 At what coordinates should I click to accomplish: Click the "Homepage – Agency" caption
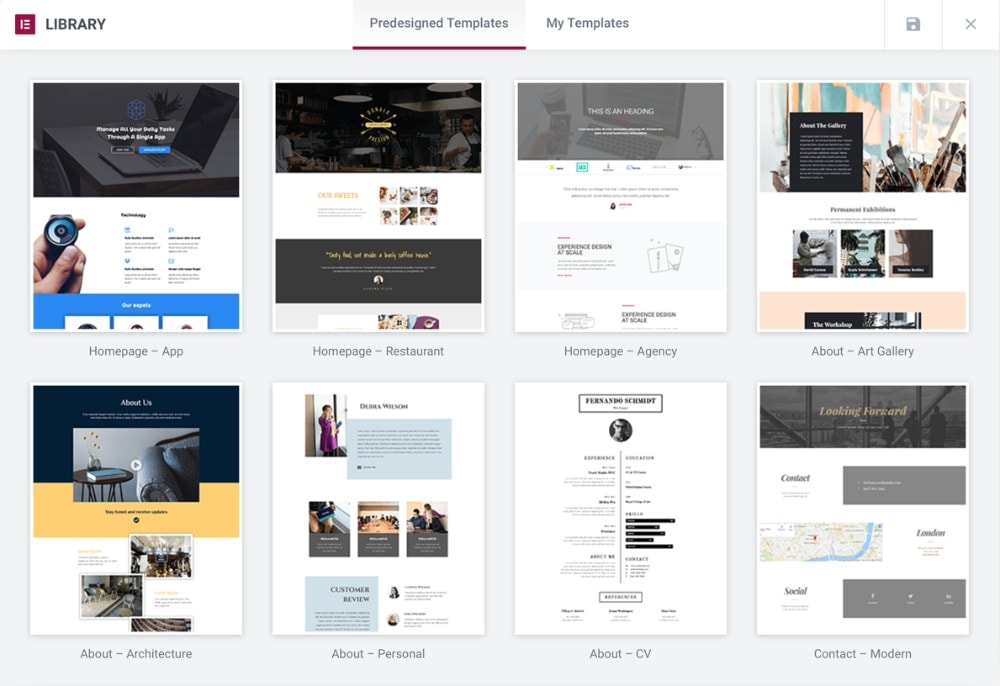[x=621, y=351]
